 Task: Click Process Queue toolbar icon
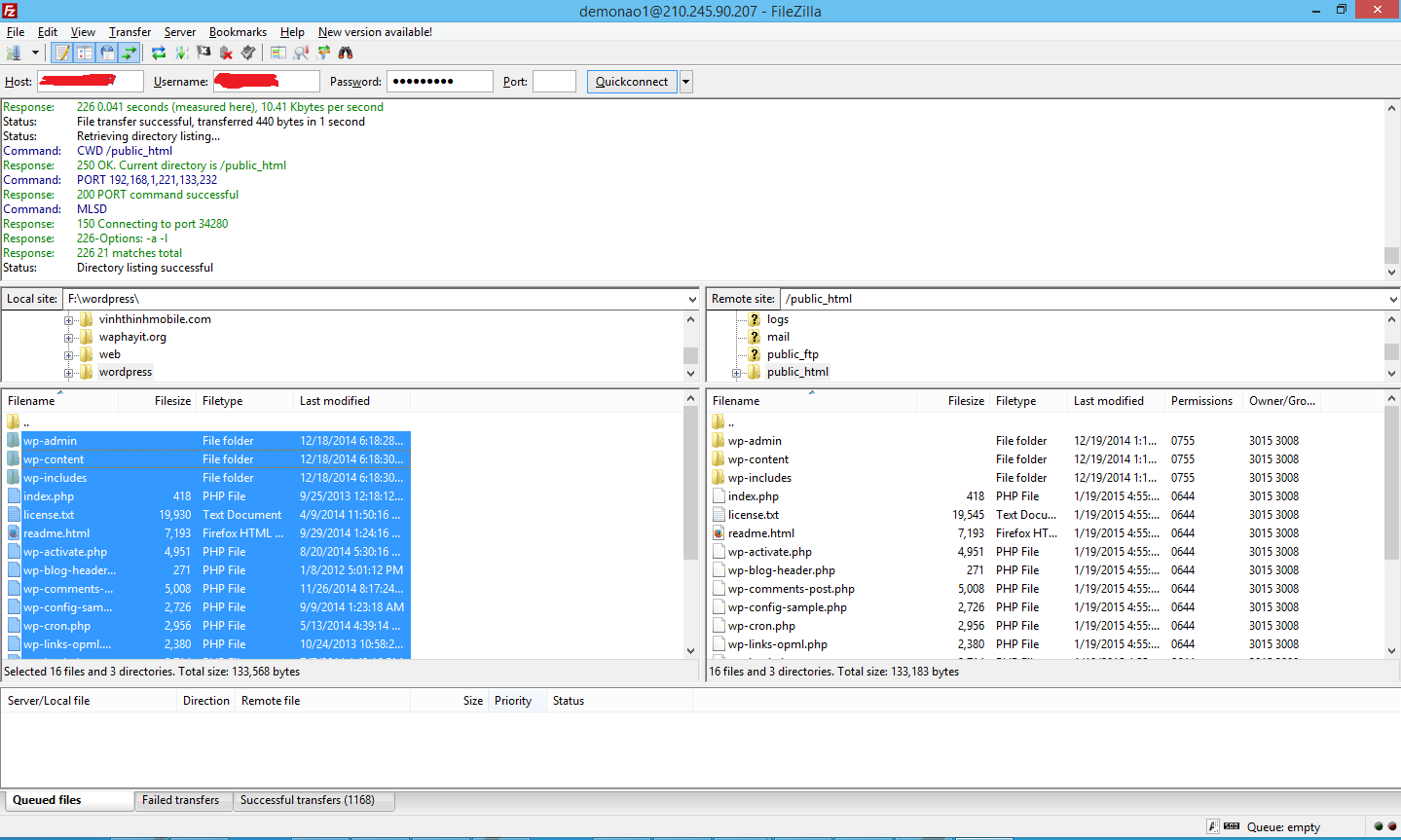click(x=181, y=53)
